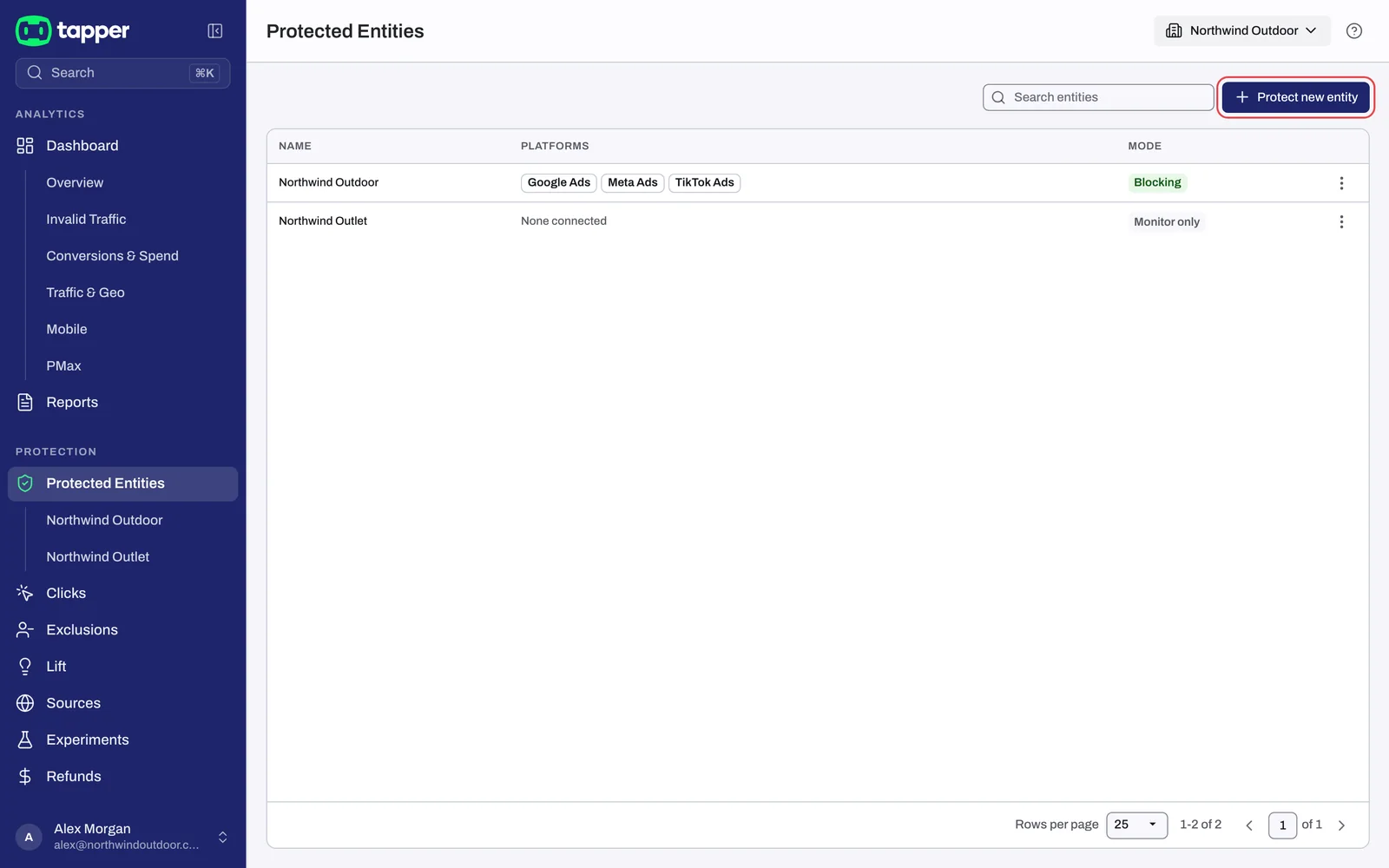Click the Clicks cursor icon
This screenshot has width=1389, height=868.
point(25,593)
